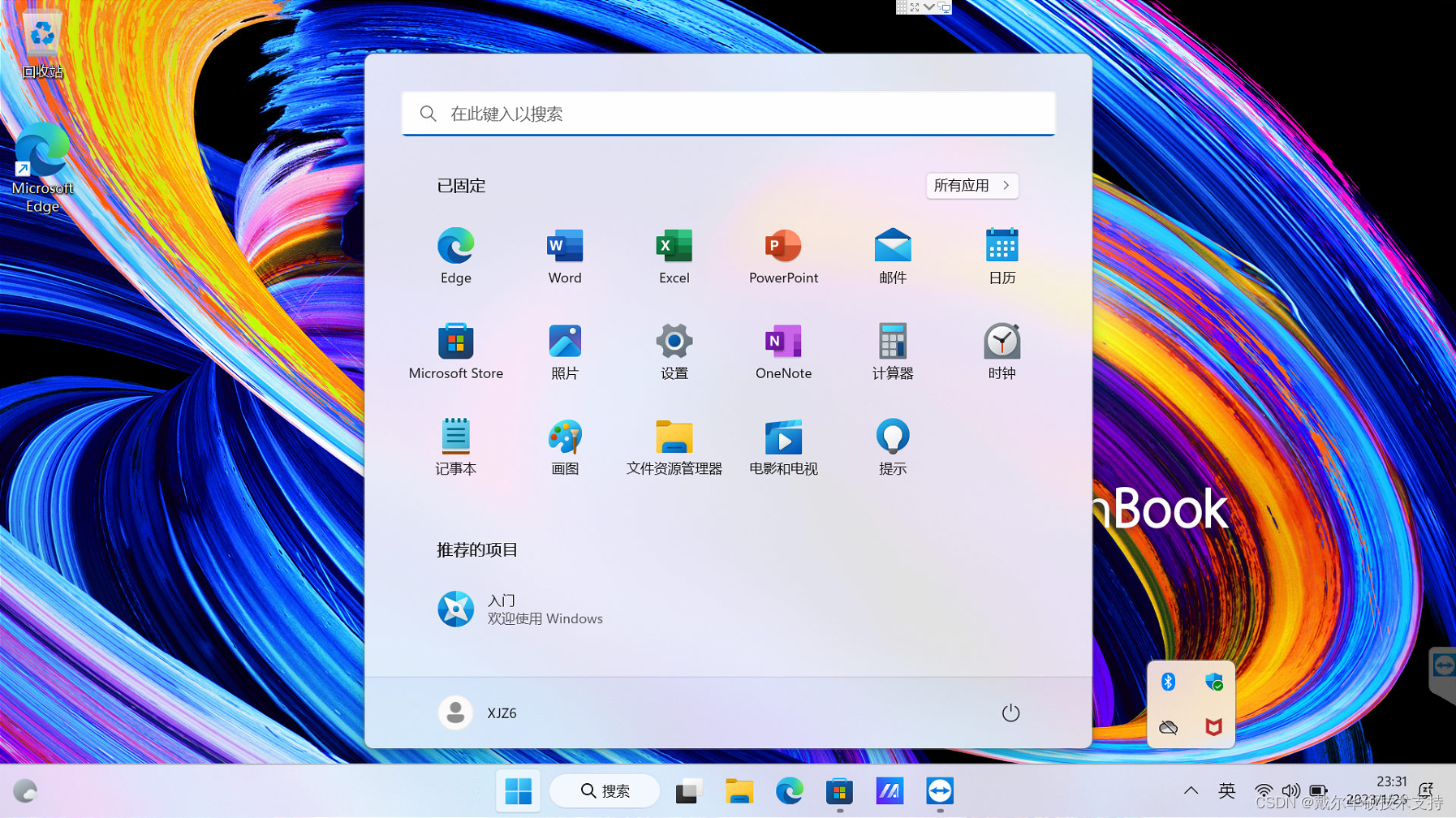Switch the 英 input language indicator
The height and width of the screenshot is (818, 1456).
point(1226,790)
